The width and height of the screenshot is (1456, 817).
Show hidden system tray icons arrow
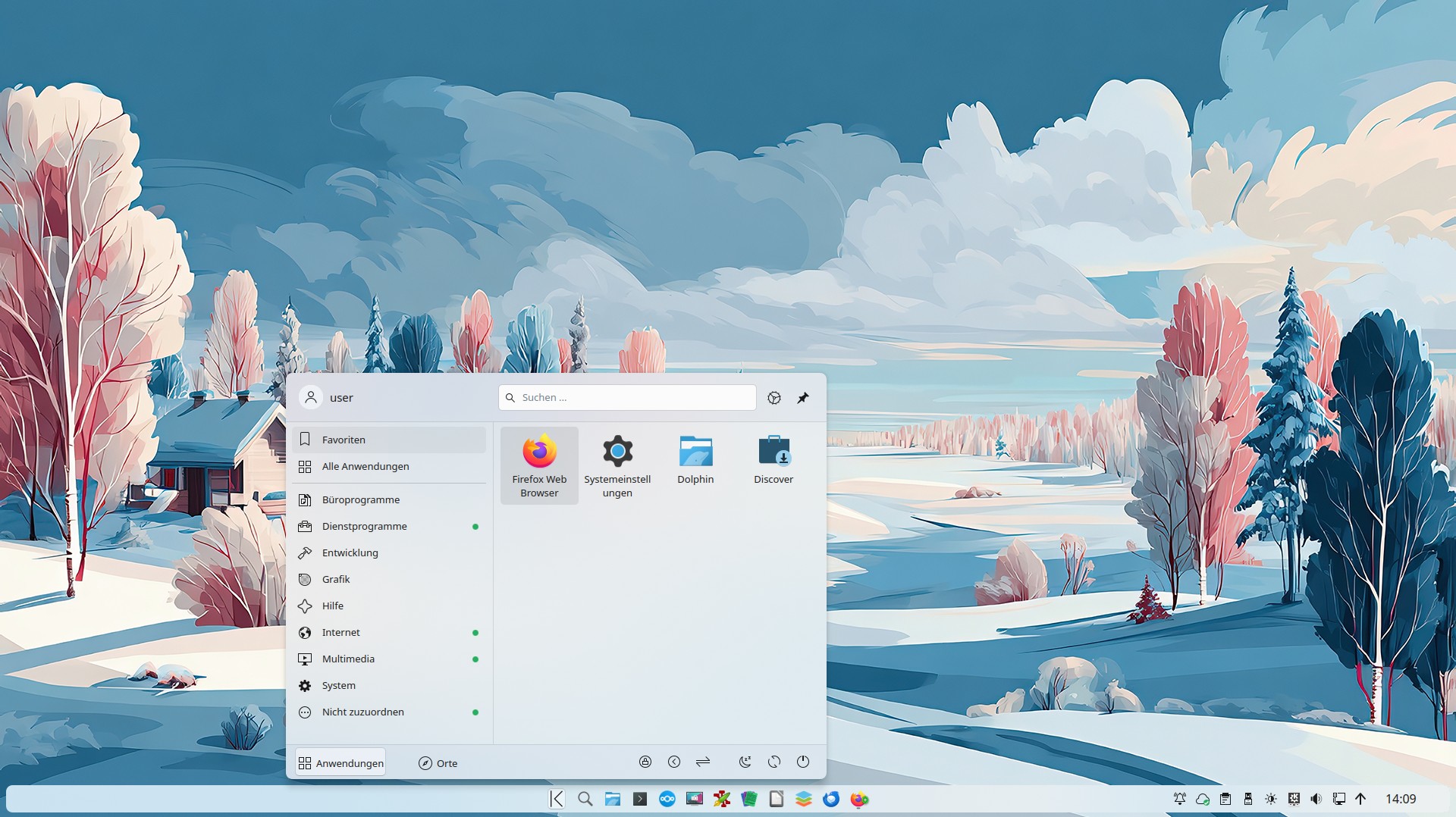[x=1360, y=799]
